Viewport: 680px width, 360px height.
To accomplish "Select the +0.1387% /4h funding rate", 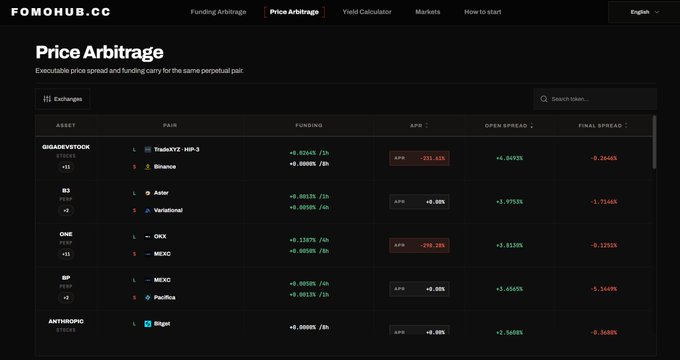I will pos(309,240).
